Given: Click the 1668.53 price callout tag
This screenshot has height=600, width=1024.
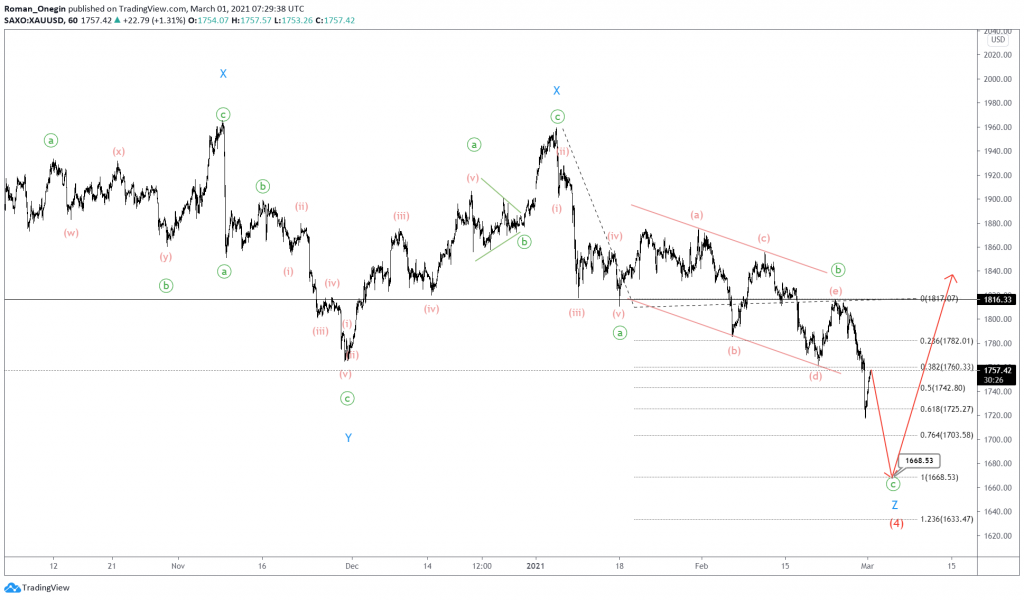Looking at the screenshot, I should coord(921,460).
